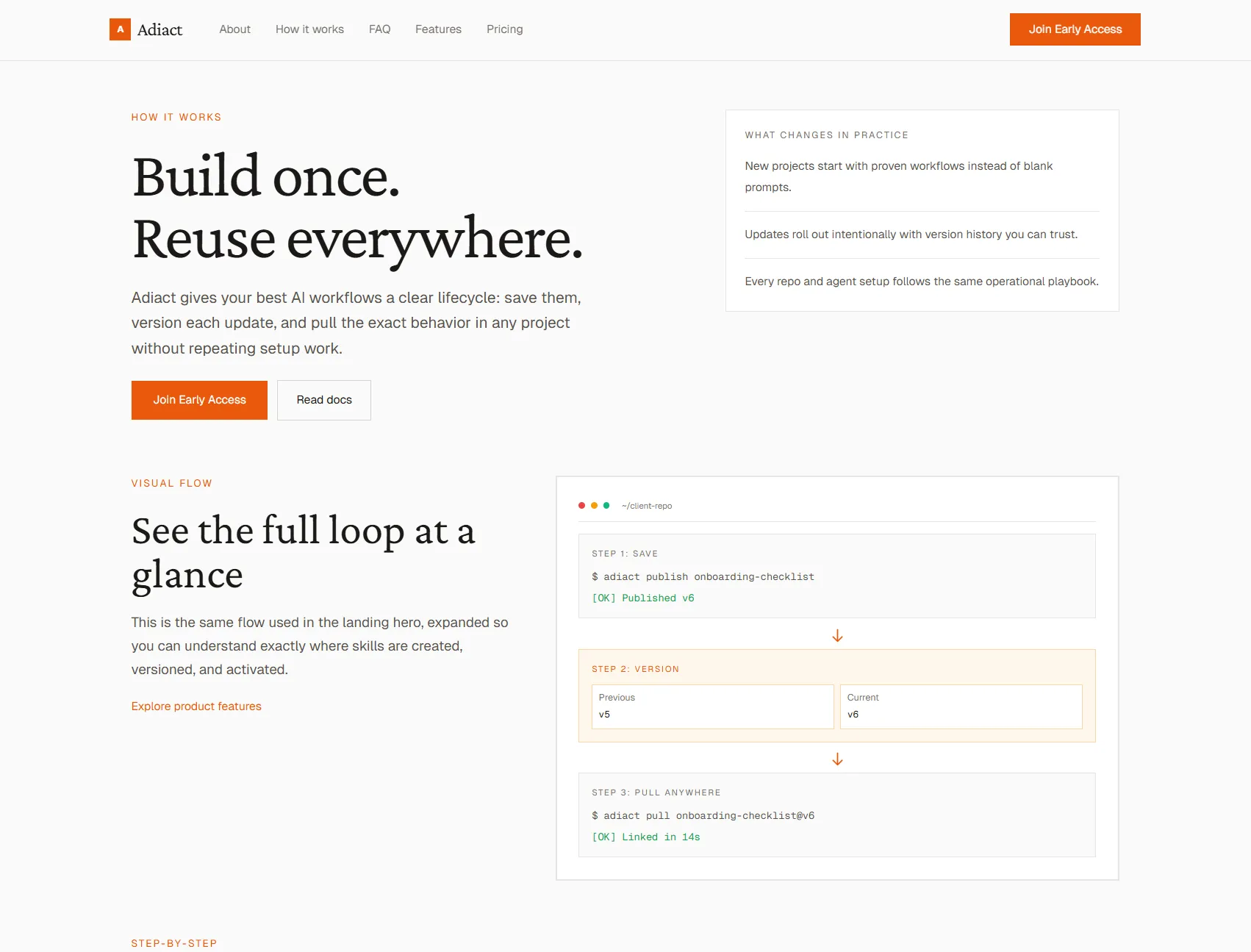The height and width of the screenshot is (952, 1251).
Task: Click the STEP 3: PULL ANYWHERE label
Action: (656, 792)
